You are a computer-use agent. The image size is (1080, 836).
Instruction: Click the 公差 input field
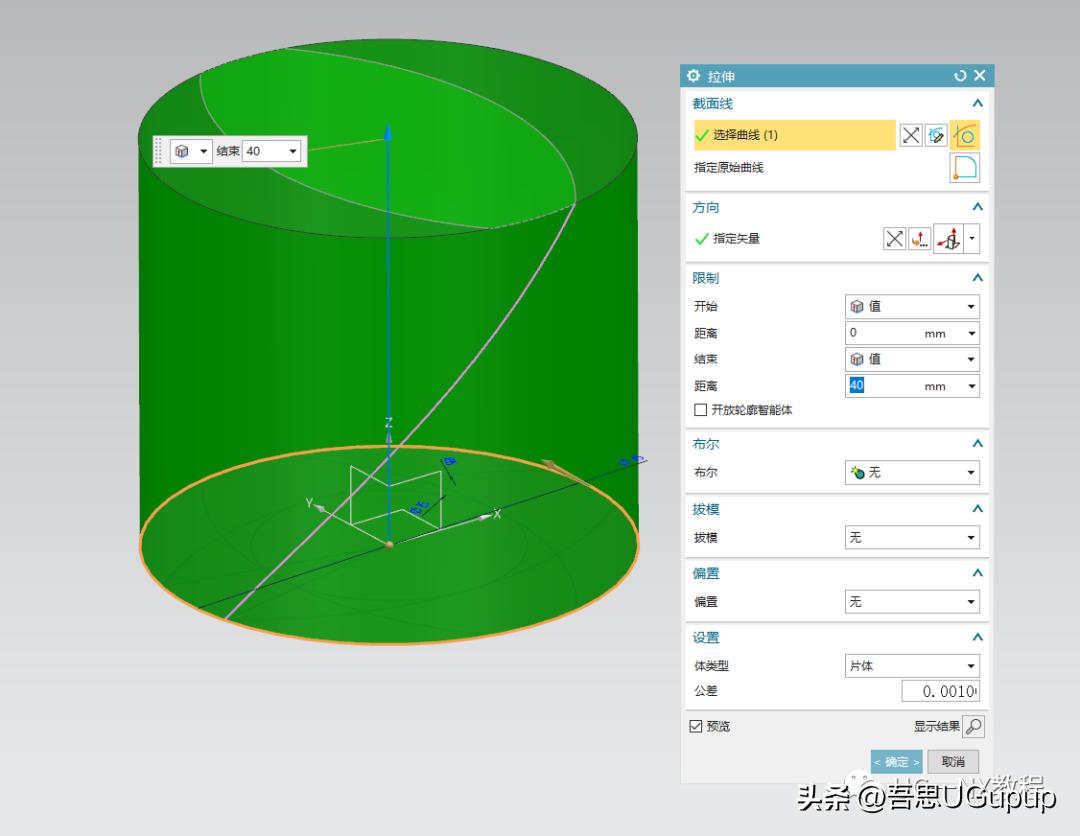pyautogui.click(x=940, y=692)
